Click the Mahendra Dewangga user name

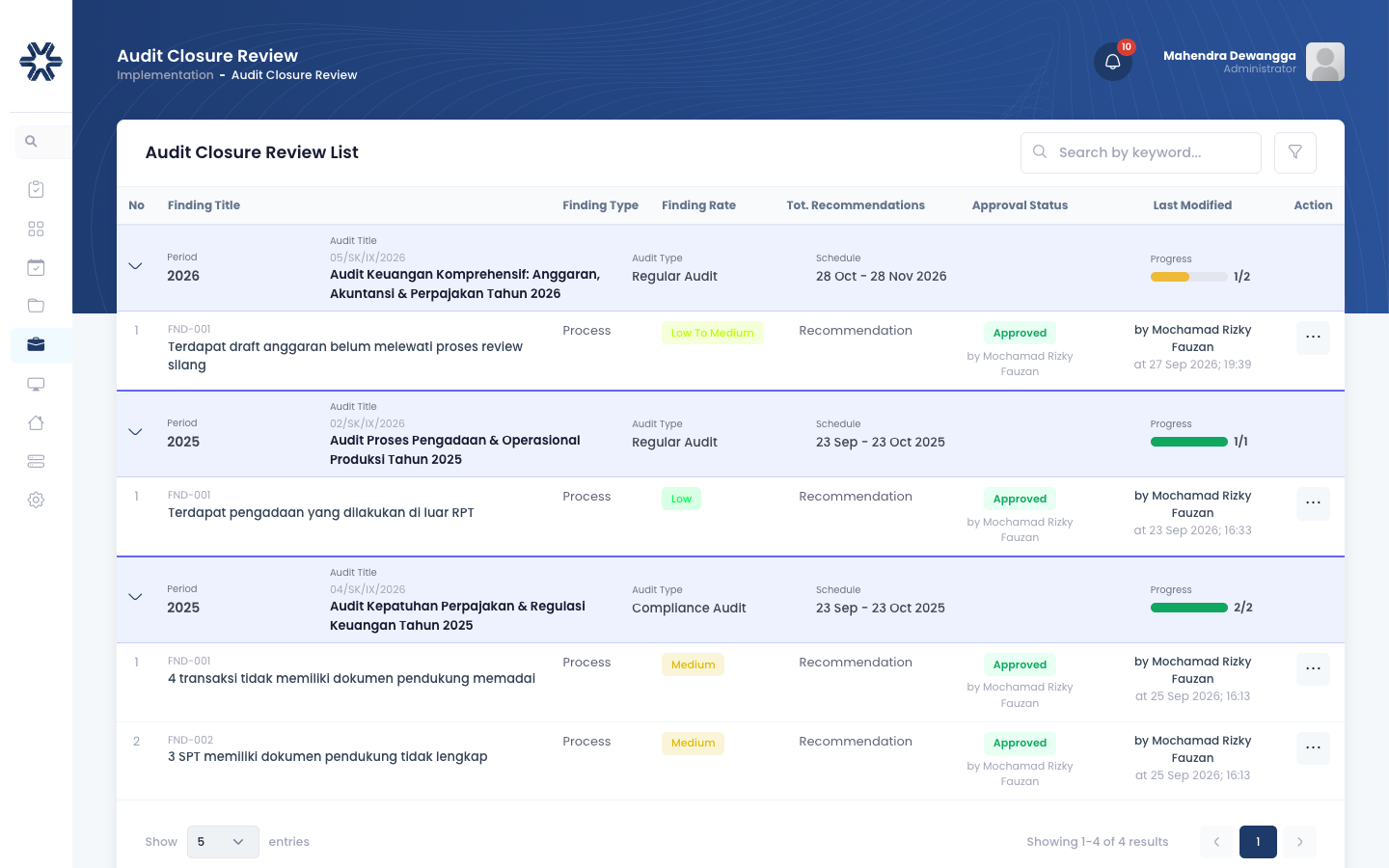coord(1229,56)
